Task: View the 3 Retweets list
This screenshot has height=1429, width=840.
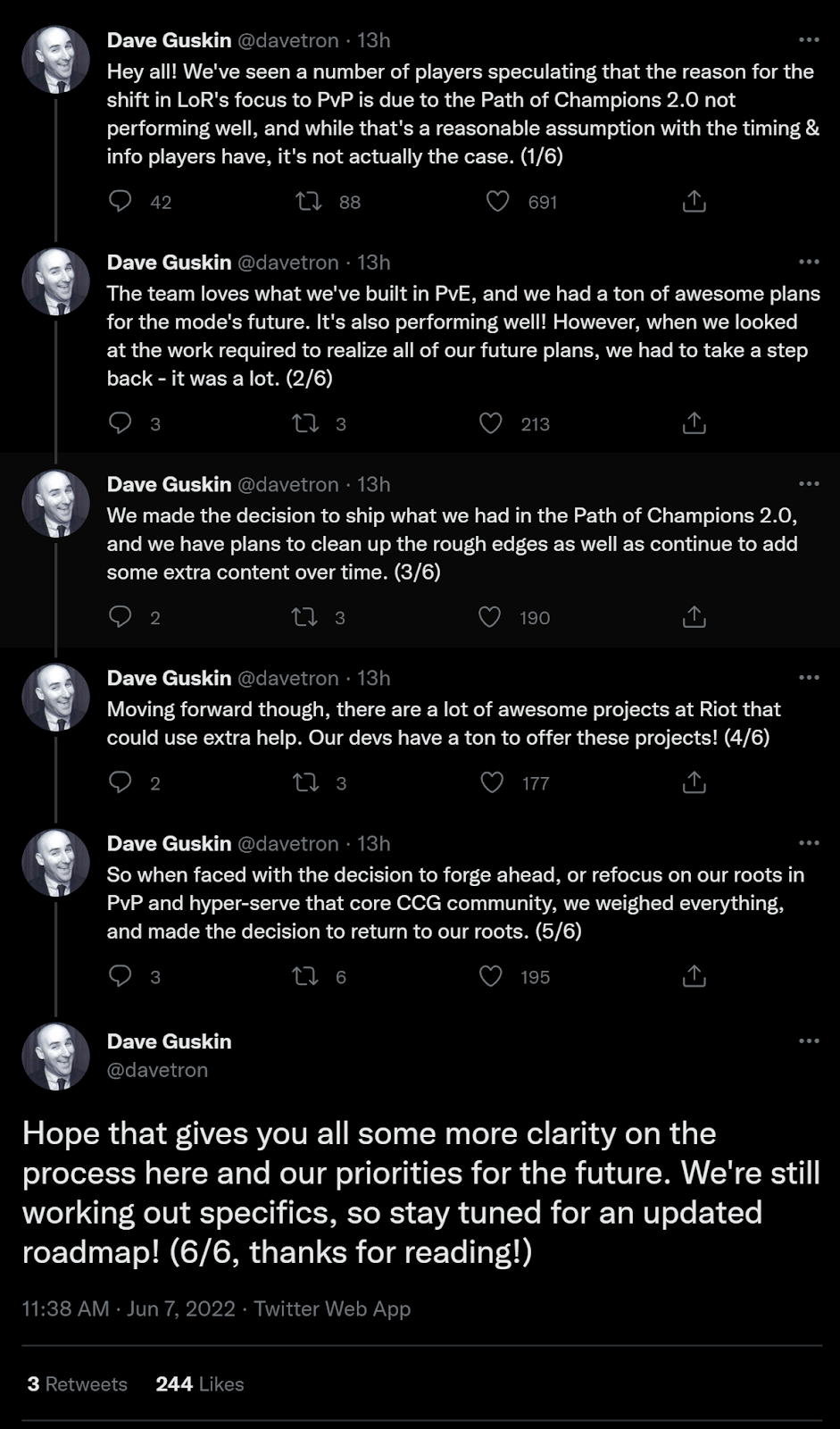Action: tap(77, 1383)
